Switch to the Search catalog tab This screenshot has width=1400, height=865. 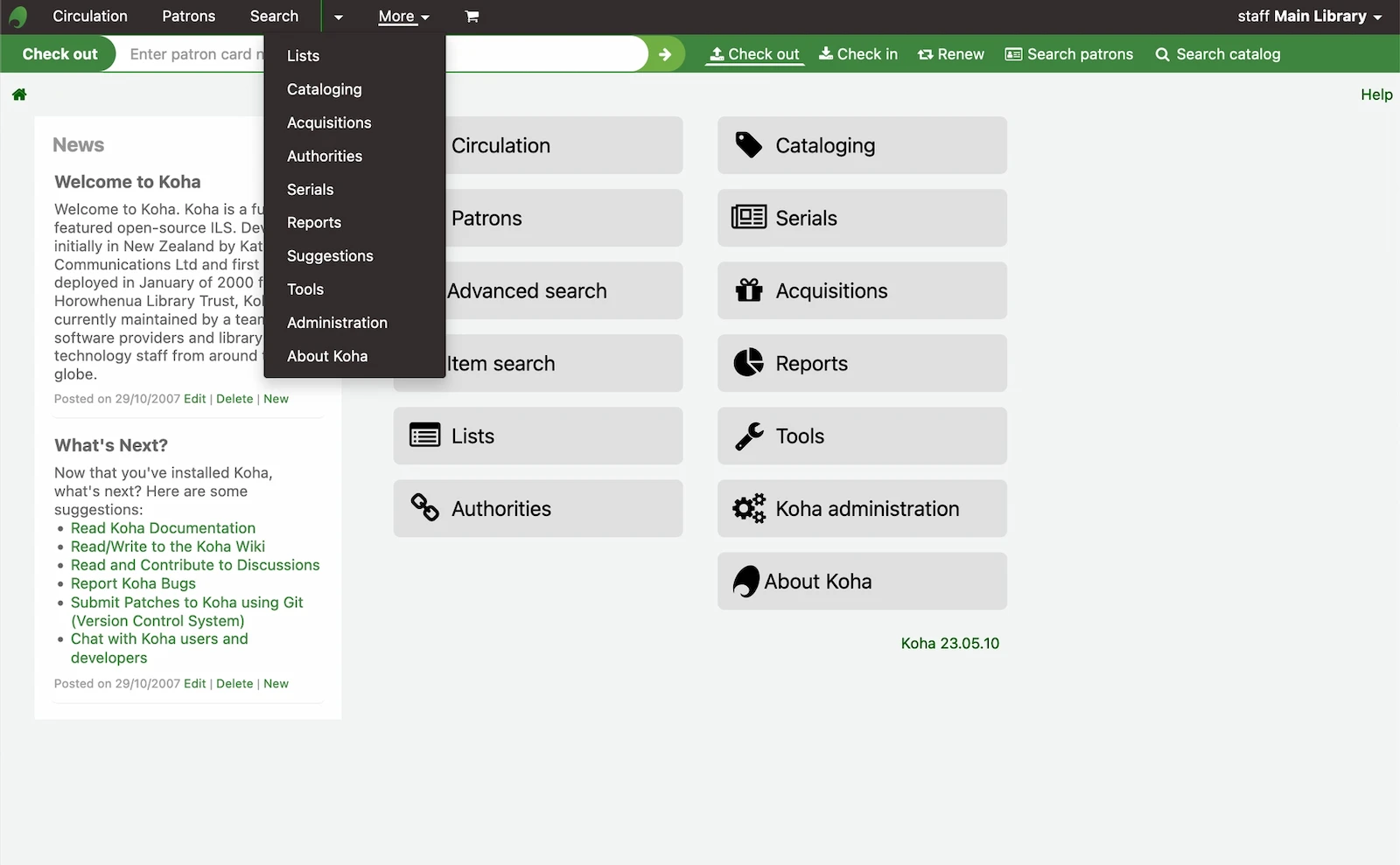click(x=1218, y=54)
